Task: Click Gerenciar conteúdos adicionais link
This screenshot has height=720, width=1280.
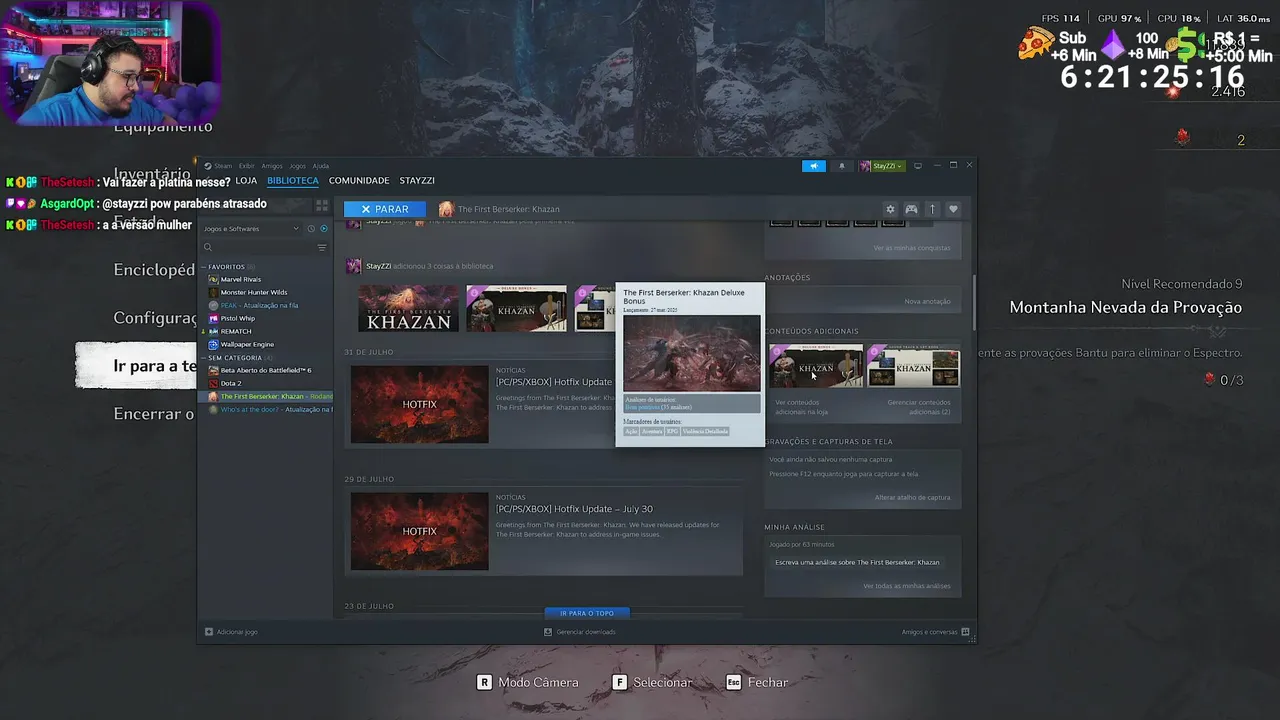Action: (918, 407)
